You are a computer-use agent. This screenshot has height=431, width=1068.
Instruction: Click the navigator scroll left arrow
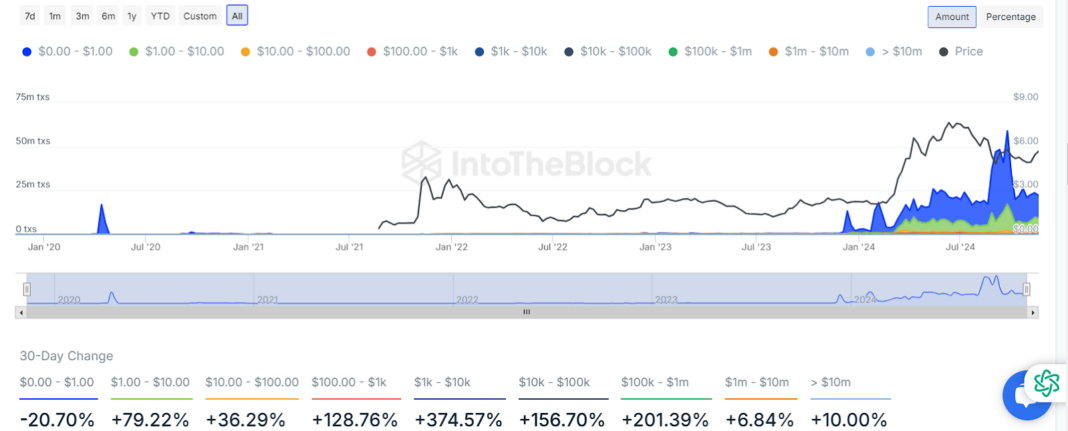(x=20, y=312)
